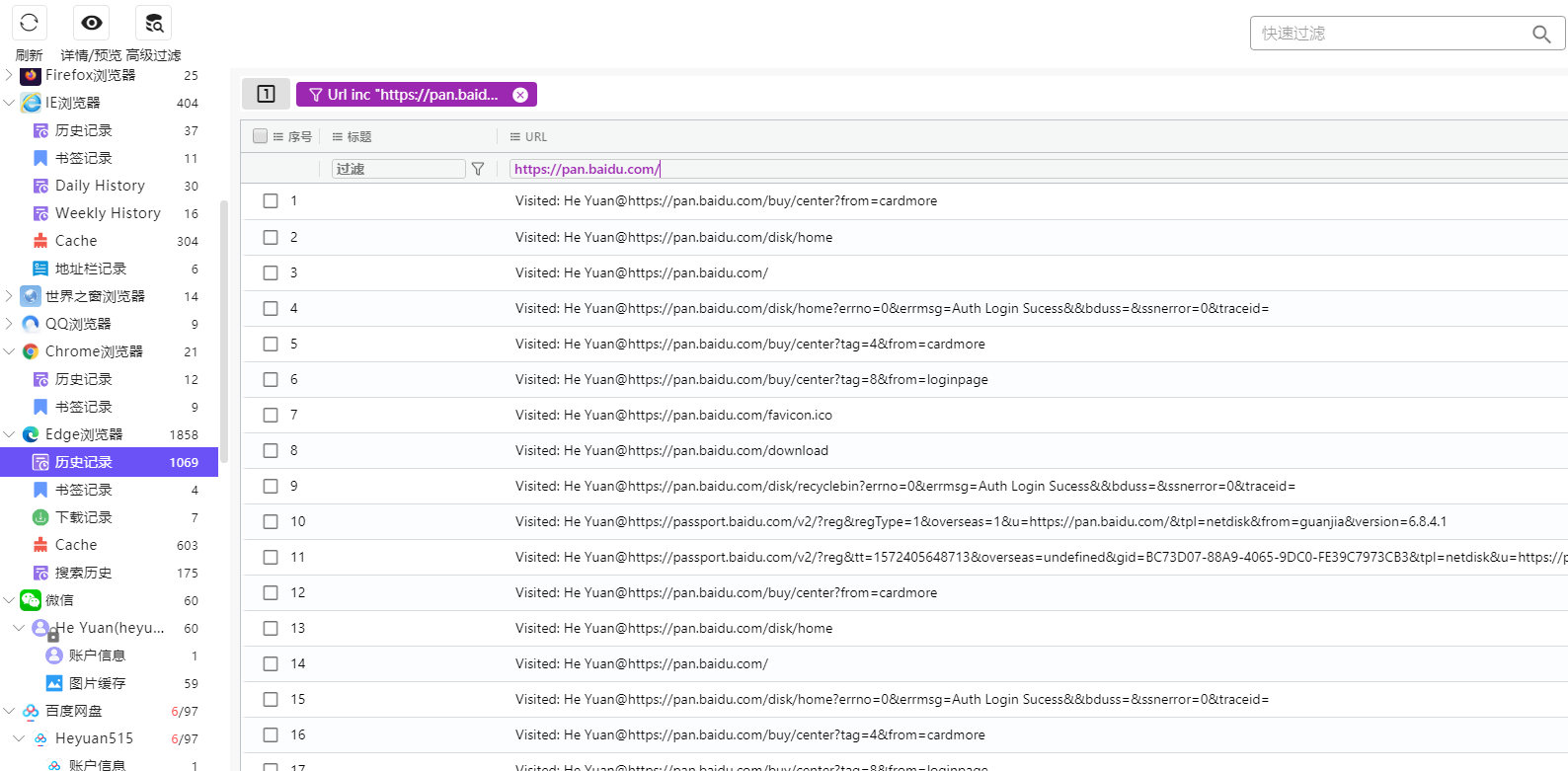Click the Firefox浏览器 icon in the tree
Image resolution: width=1568 pixels, height=771 pixels.
click(x=31, y=75)
